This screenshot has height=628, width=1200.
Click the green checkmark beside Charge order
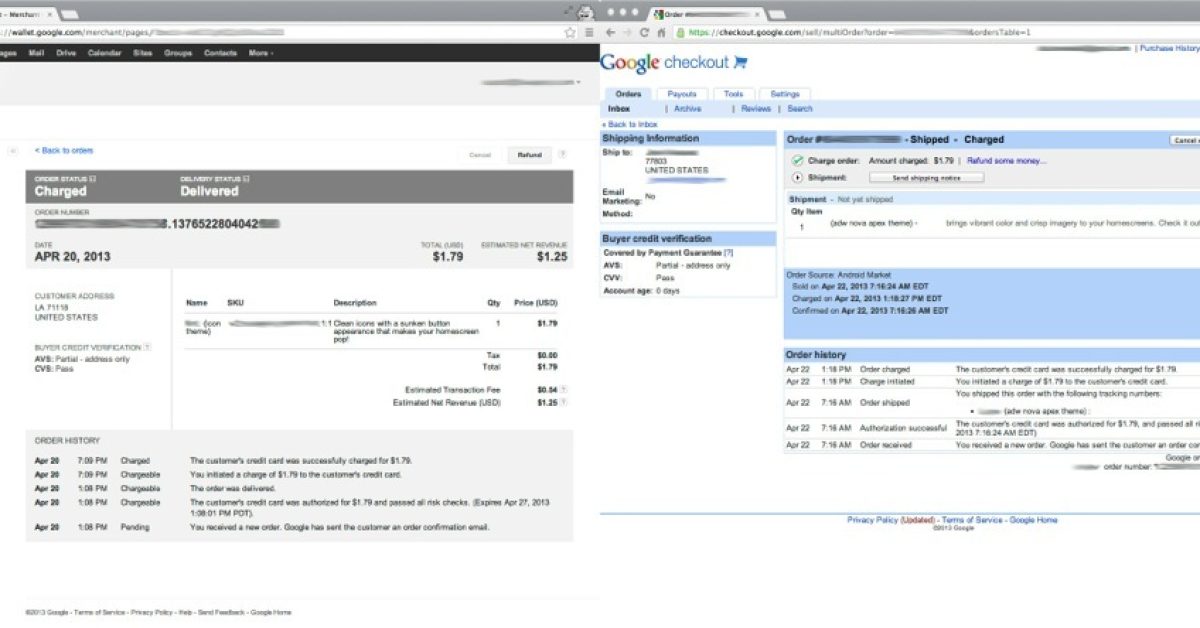pyautogui.click(x=797, y=160)
